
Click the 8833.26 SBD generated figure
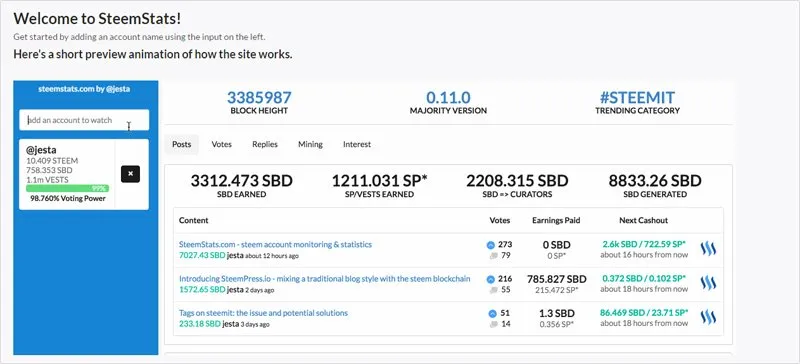[655, 181]
